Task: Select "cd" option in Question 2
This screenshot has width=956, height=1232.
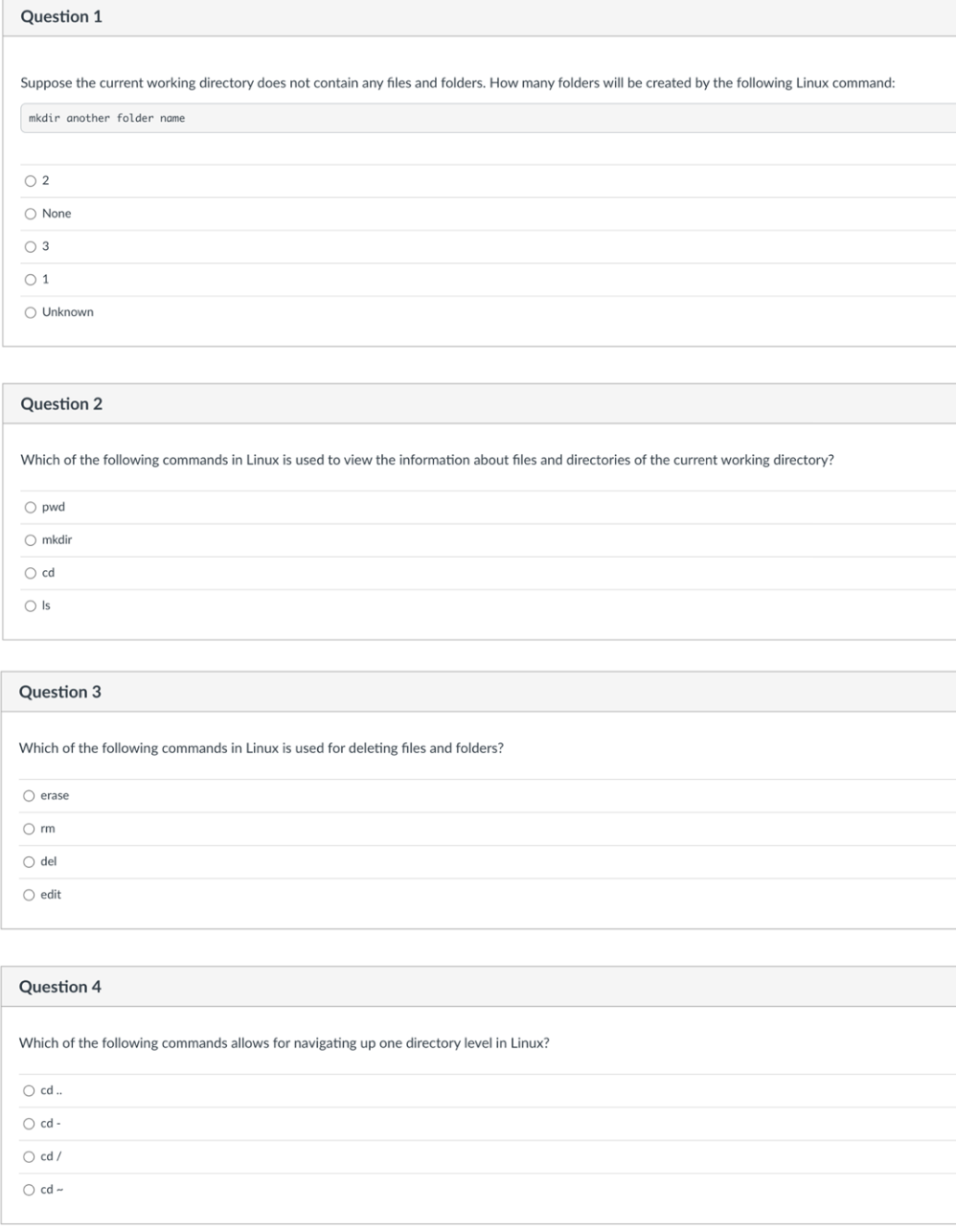Action: pyautogui.click(x=30, y=572)
